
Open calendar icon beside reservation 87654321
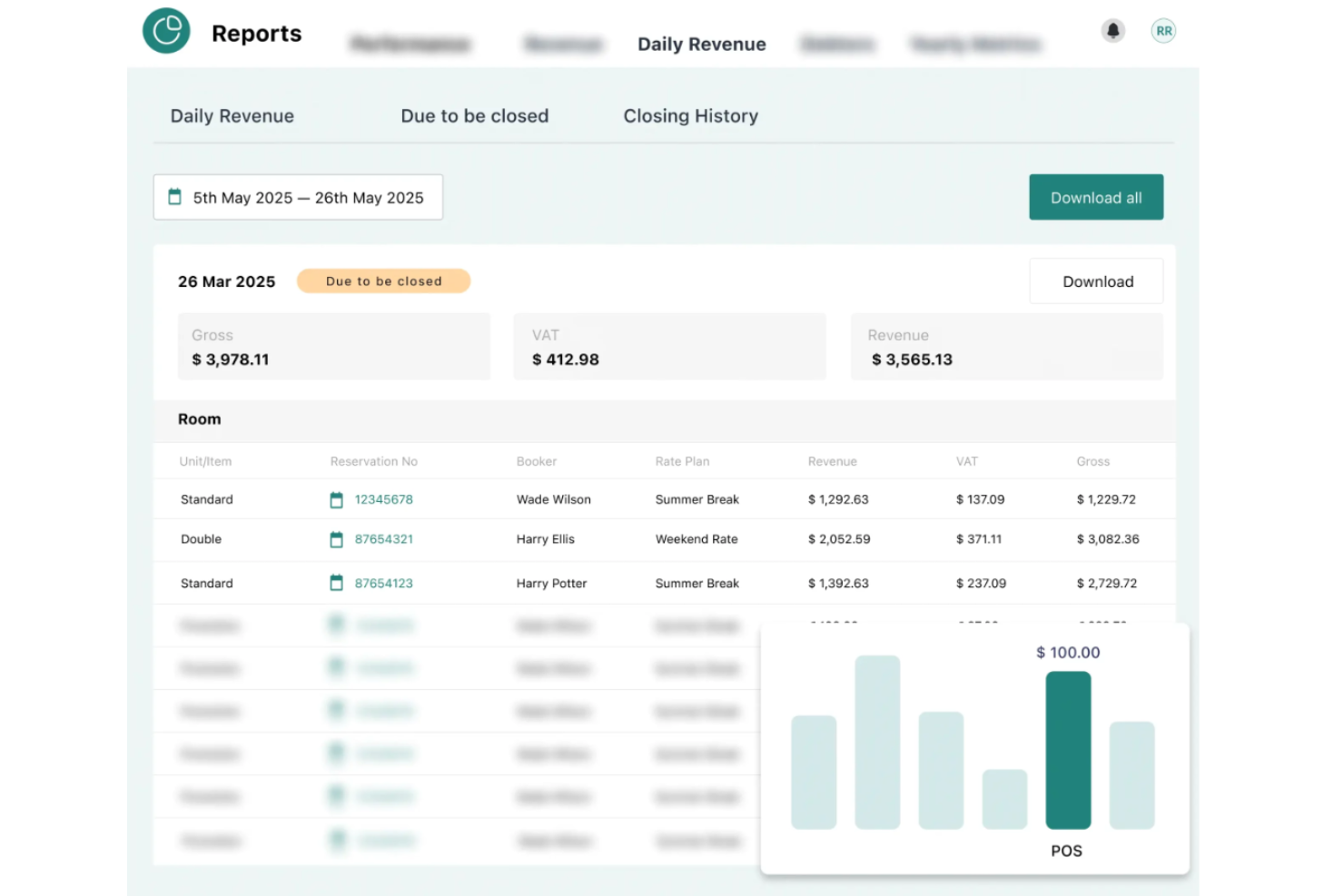pos(335,539)
